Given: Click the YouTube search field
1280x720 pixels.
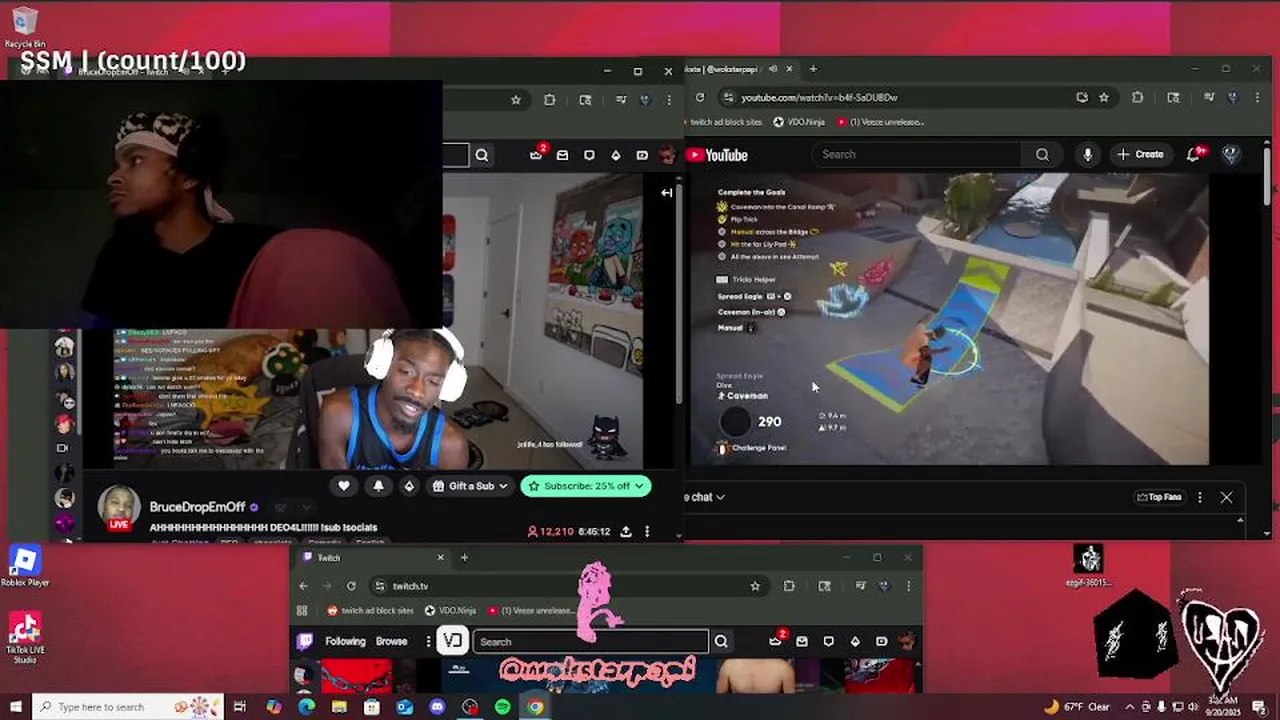Looking at the screenshot, I should coord(918,154).
